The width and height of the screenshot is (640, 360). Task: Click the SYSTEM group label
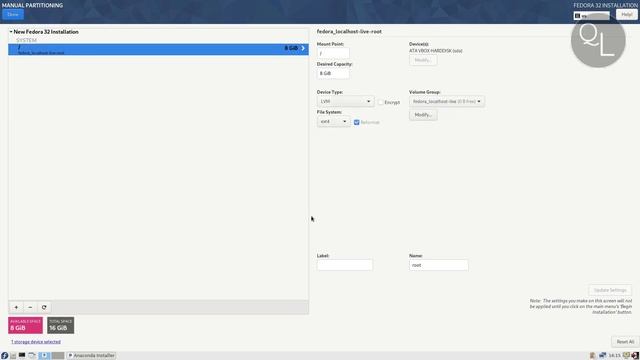(27, 40)
